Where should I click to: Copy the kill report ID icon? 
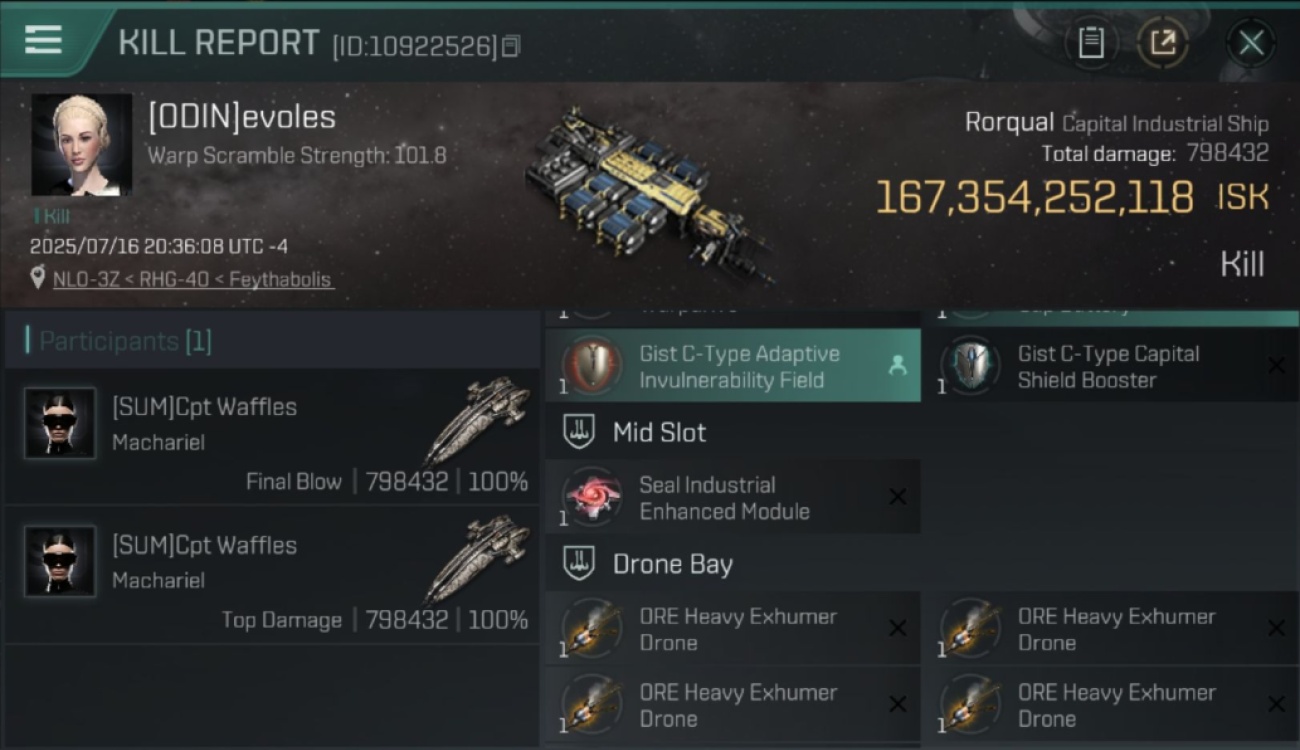(x=511, y=46)
